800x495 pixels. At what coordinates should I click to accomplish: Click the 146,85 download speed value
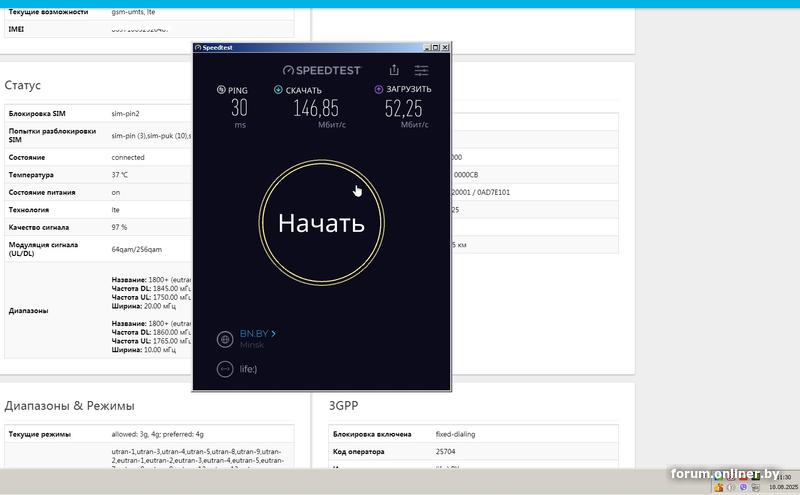coord(316,108)
